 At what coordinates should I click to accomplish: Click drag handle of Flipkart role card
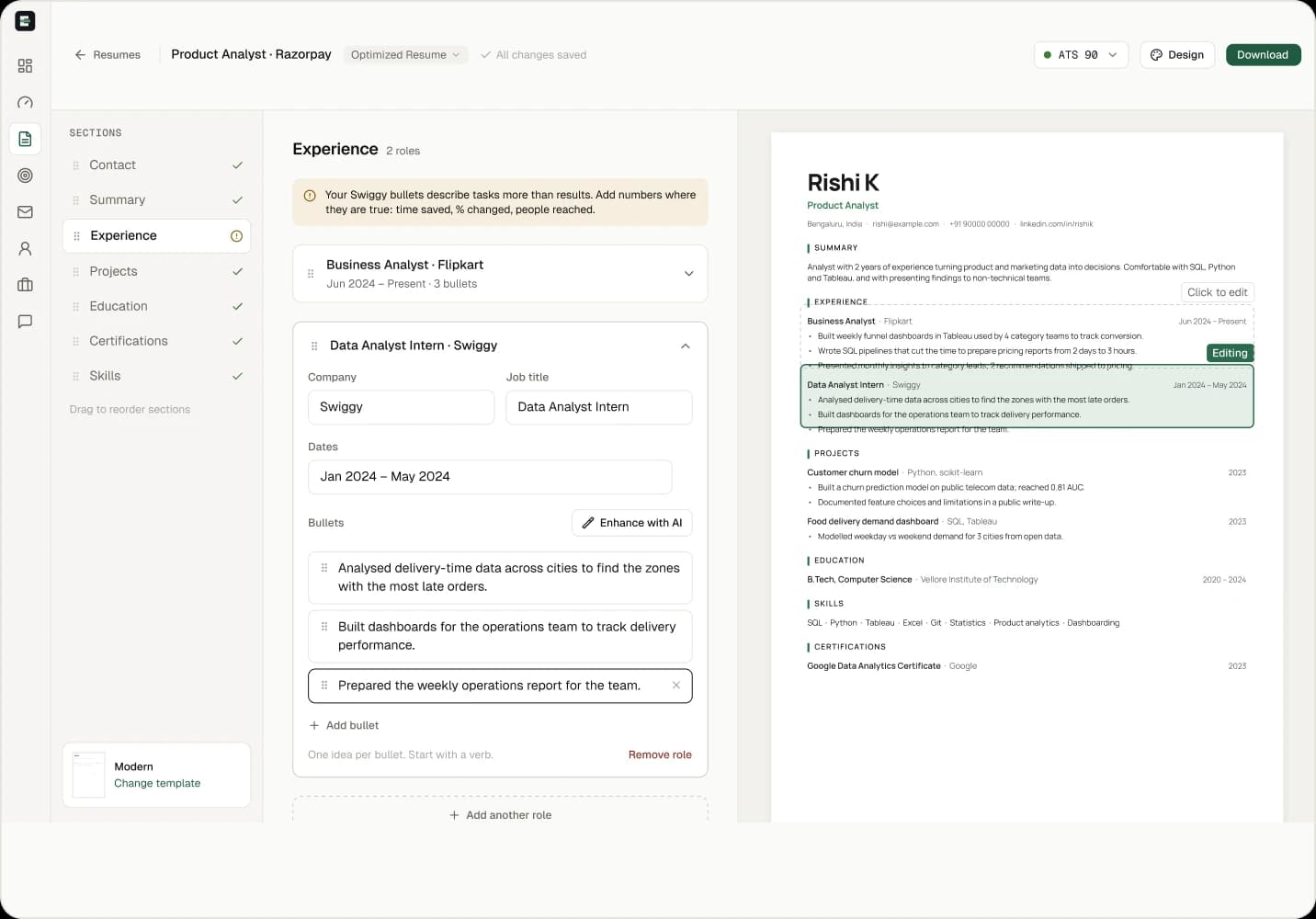point(311,274)
